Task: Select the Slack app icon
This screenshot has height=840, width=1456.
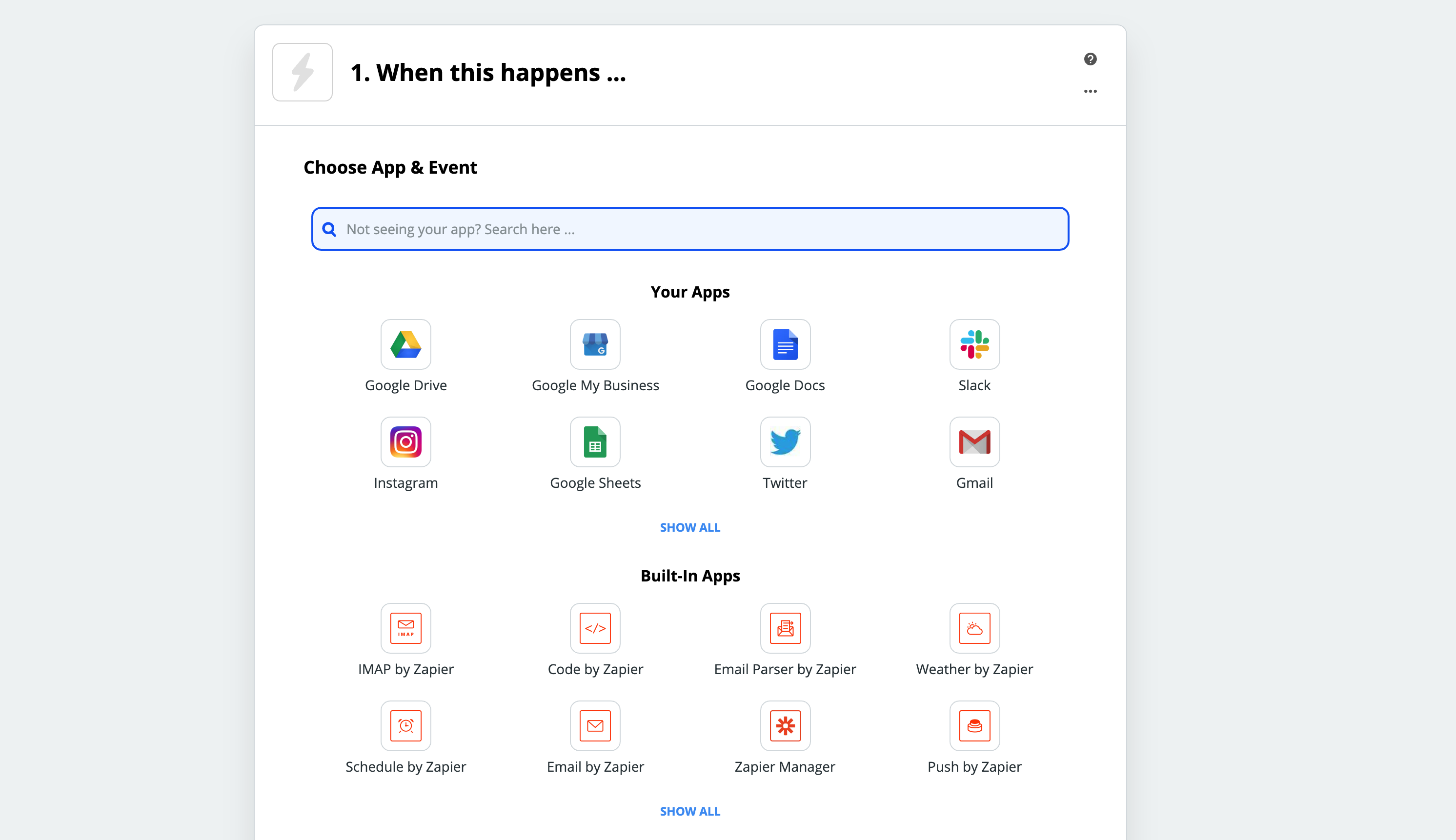Action: 974,344
